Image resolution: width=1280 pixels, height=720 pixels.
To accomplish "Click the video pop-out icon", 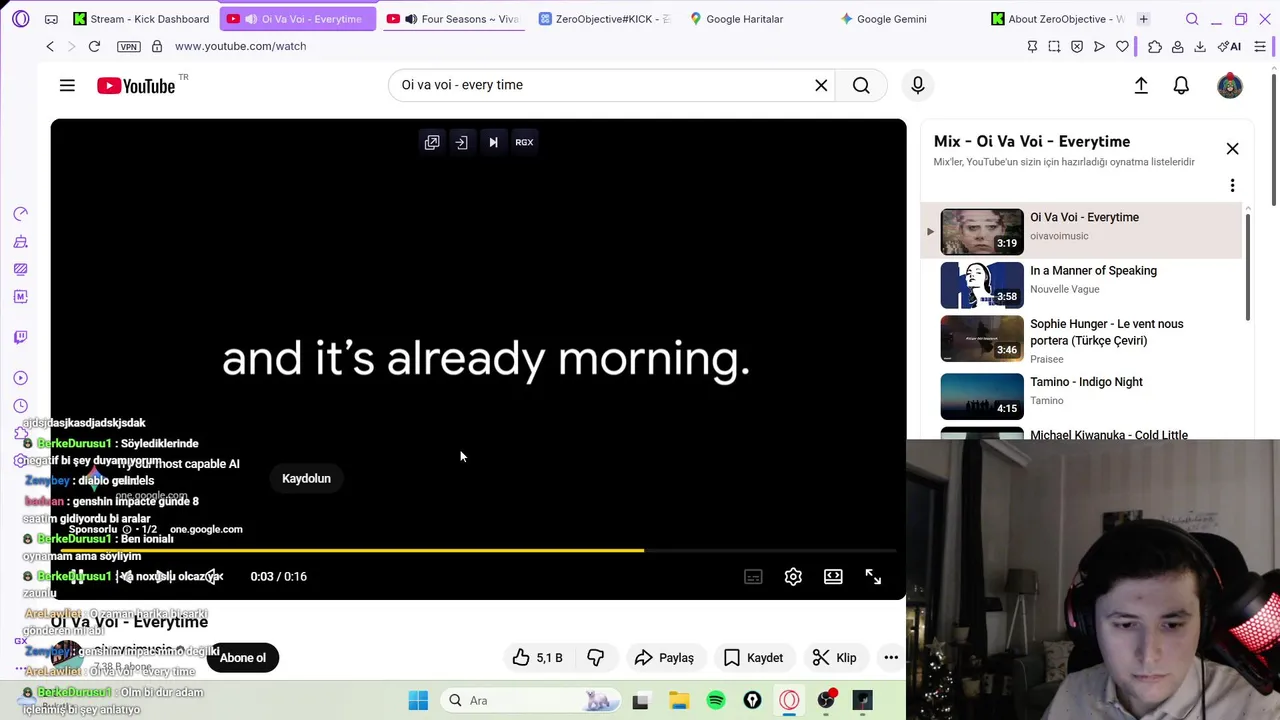I will [x=432, y=142].
